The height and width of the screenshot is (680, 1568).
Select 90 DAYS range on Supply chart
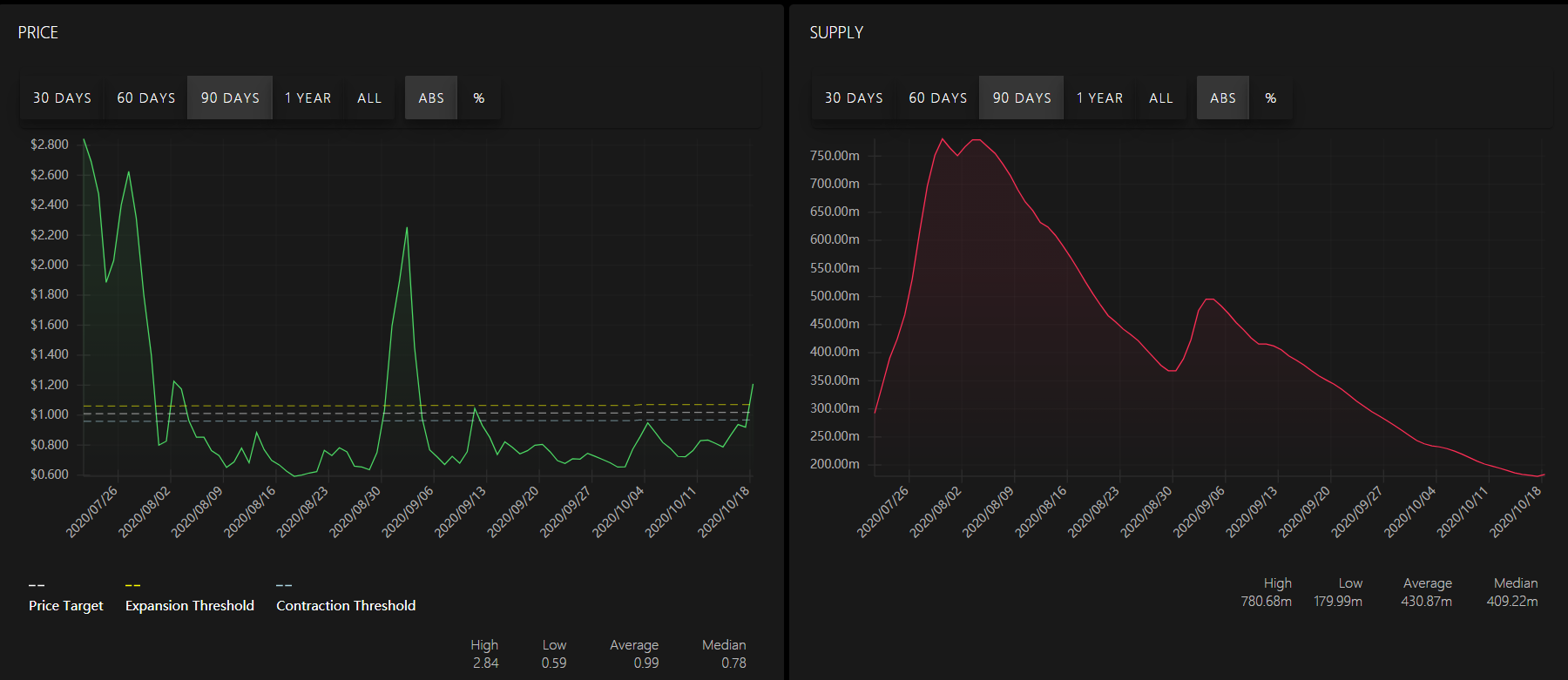pos(1022,98)
